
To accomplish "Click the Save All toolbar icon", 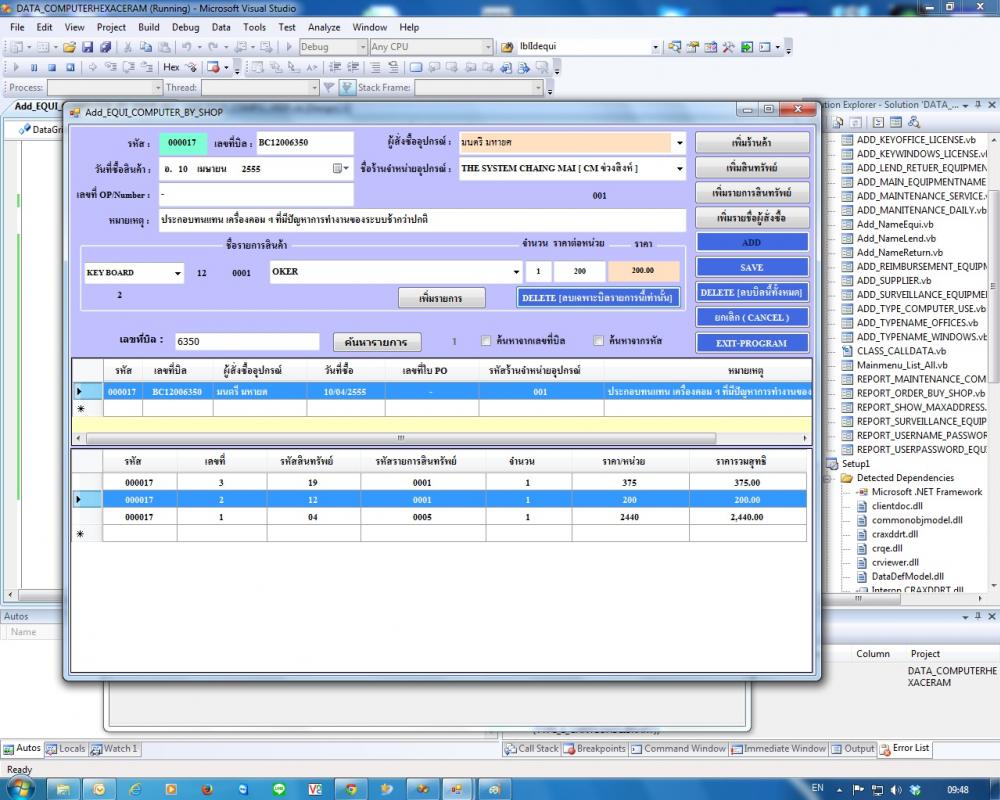I will 105,47.
